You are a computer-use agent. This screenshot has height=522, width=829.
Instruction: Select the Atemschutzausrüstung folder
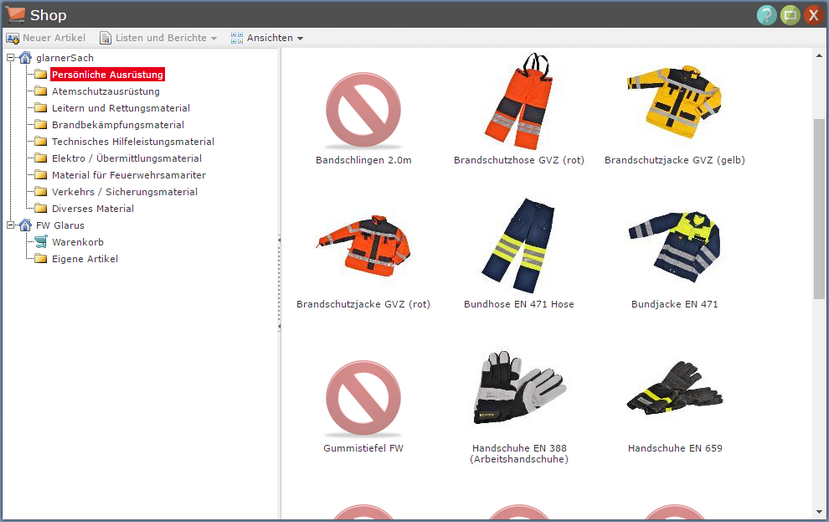[106, 91]
